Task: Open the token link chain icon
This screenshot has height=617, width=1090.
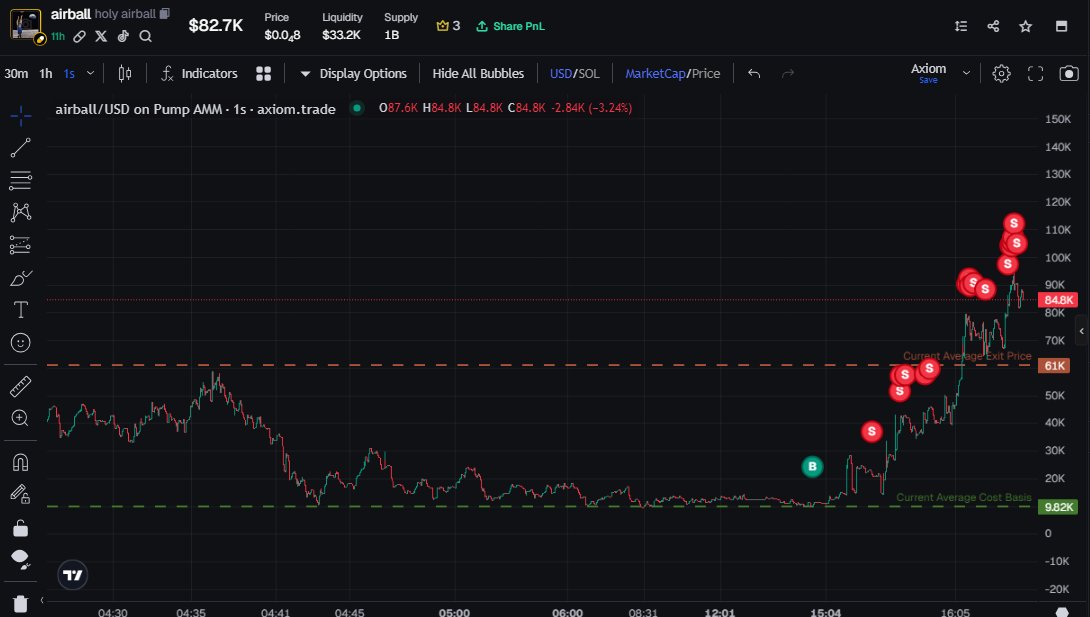Action: [80, 36]
